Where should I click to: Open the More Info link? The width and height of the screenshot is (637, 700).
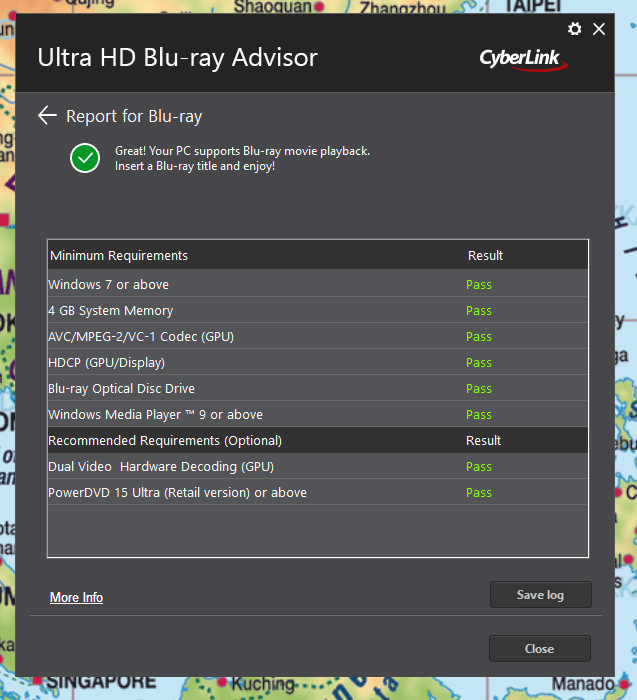point(76,597)
